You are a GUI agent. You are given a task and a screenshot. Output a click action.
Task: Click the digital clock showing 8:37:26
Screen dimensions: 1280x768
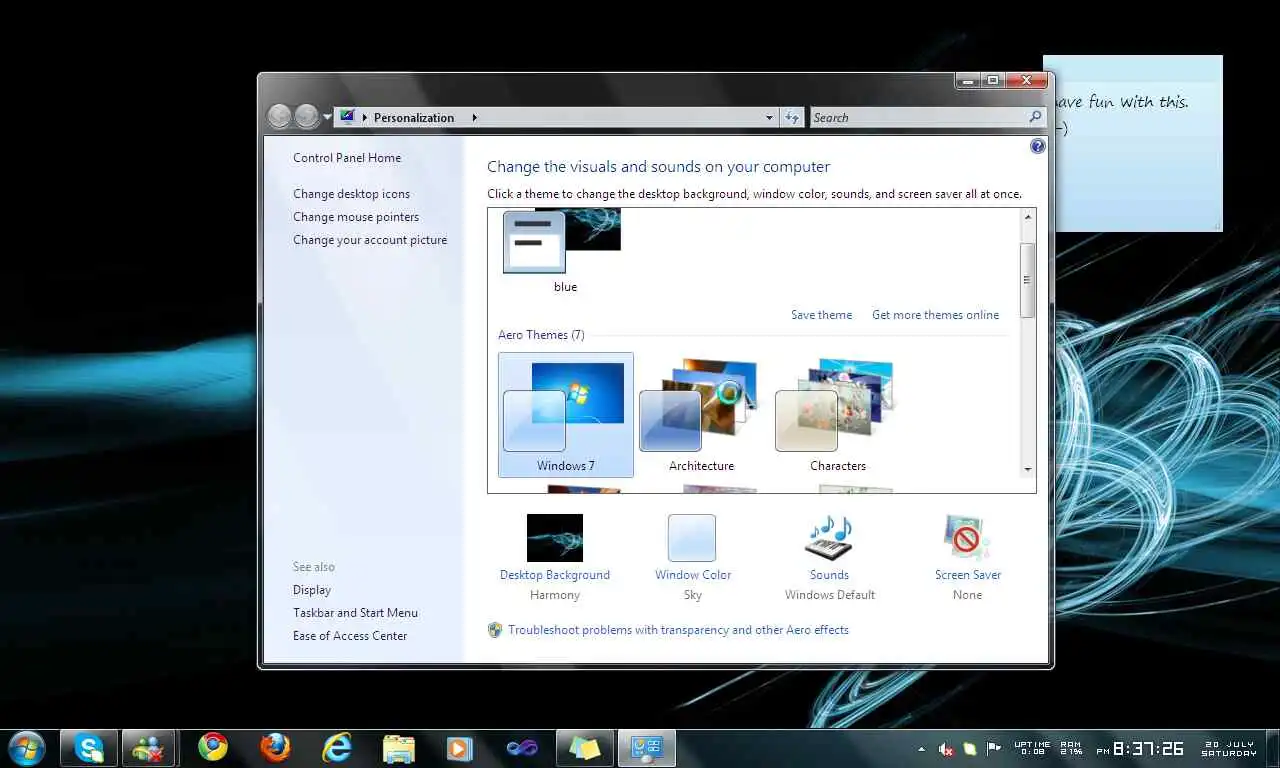click(1147, 748)
